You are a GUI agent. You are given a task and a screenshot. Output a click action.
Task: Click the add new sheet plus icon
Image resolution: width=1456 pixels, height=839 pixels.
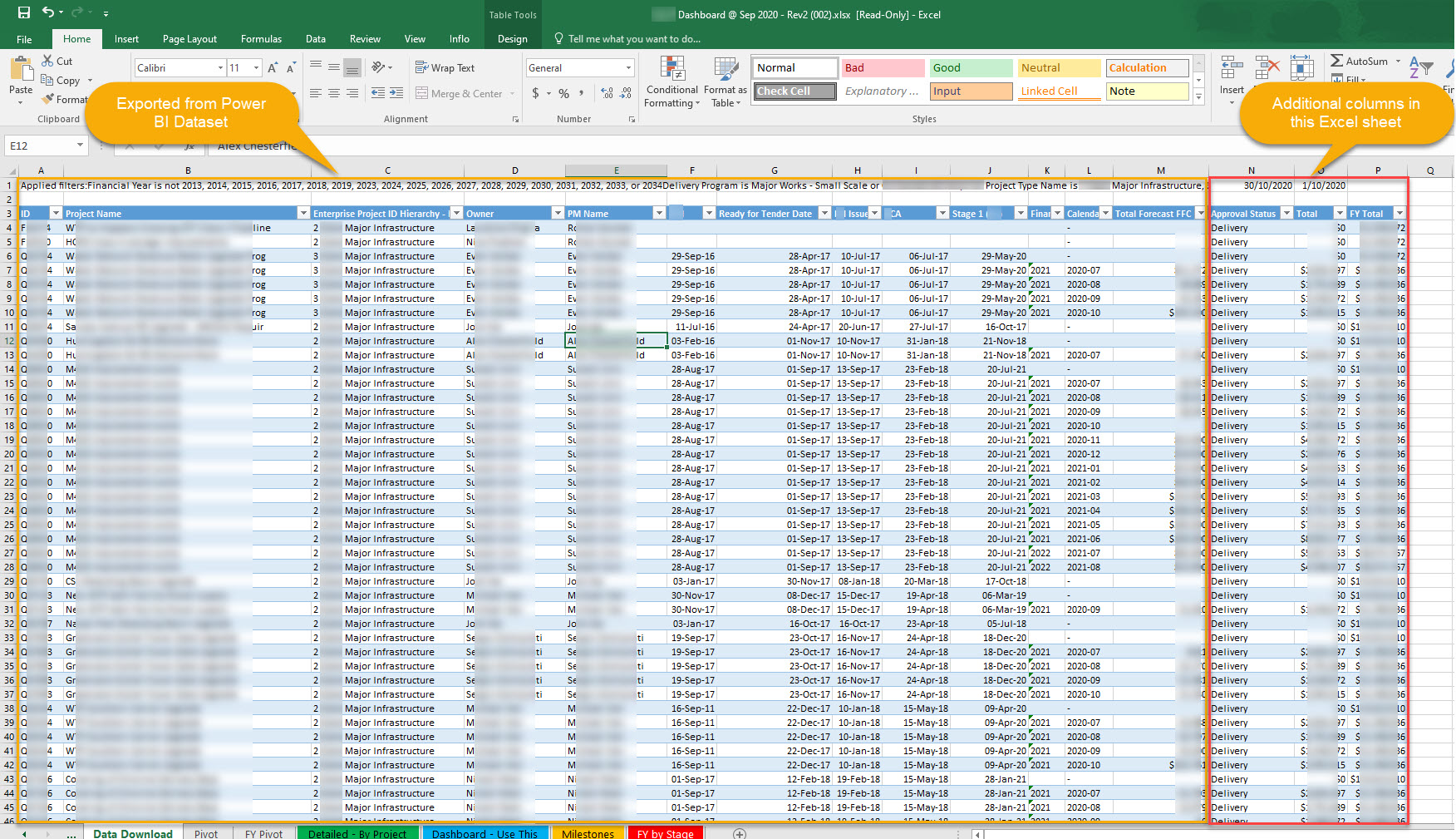point(740,833)
